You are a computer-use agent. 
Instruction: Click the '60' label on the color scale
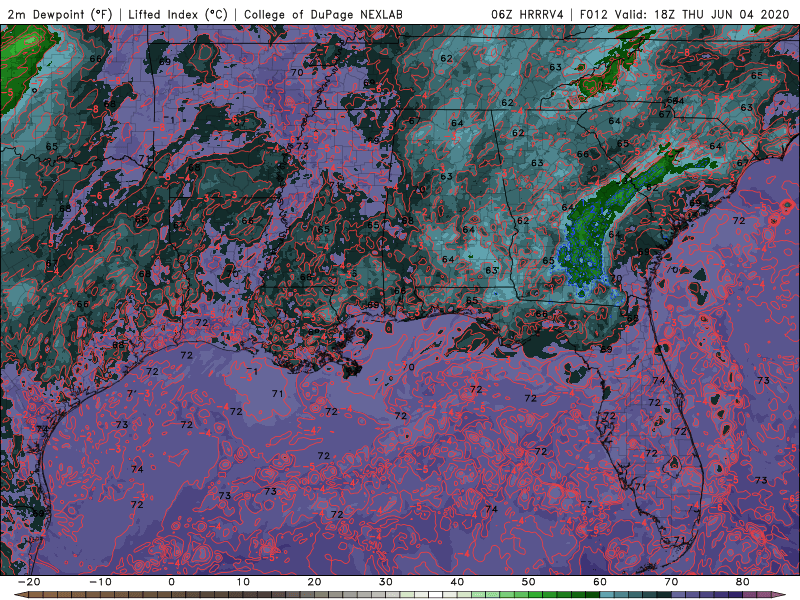click(x=600, y=582)
